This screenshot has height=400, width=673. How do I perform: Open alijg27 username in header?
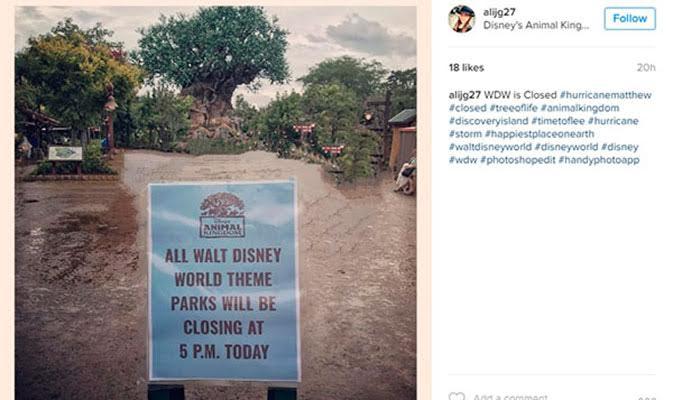point(499,12)
